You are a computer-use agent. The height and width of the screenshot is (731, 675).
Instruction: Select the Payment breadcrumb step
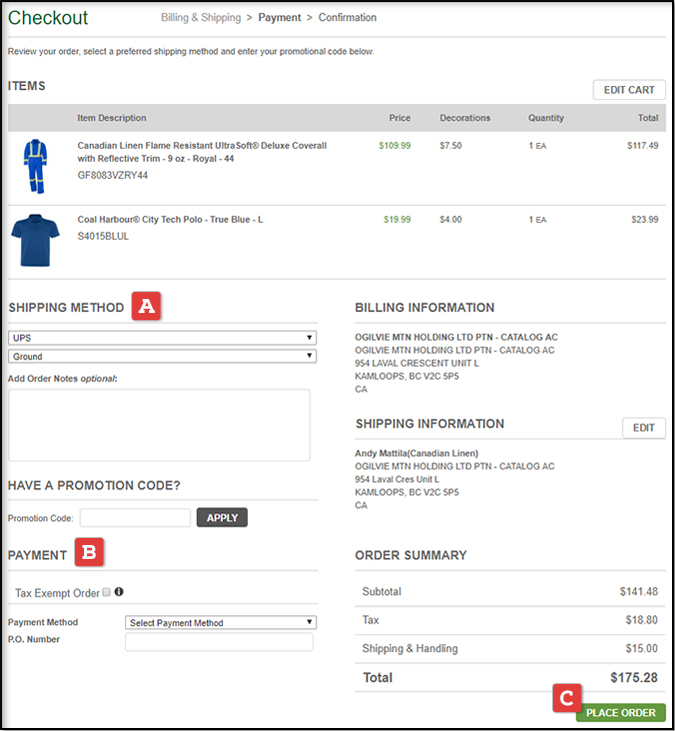(x=280, y=18)
